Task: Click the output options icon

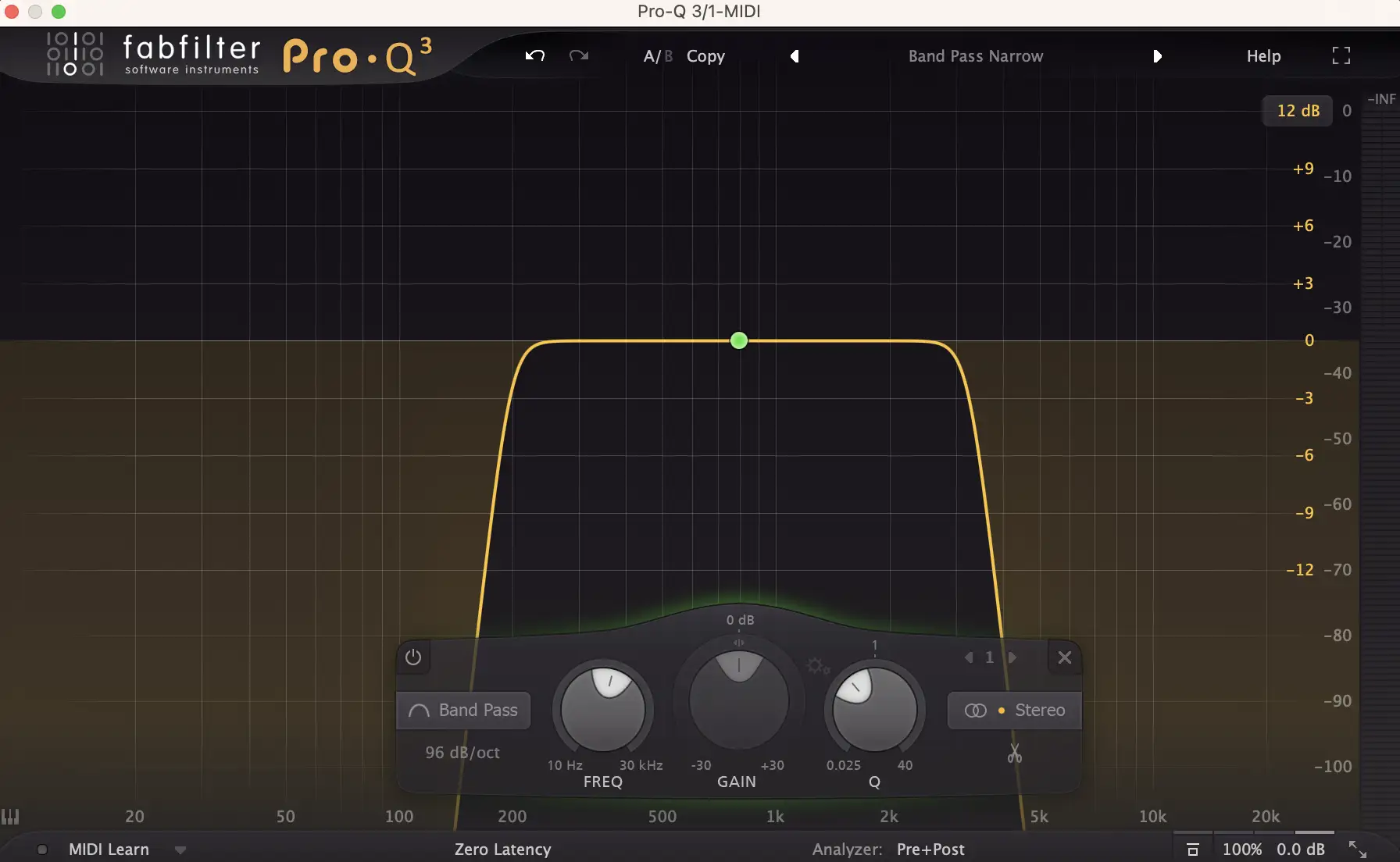Action: (1192, 850)
